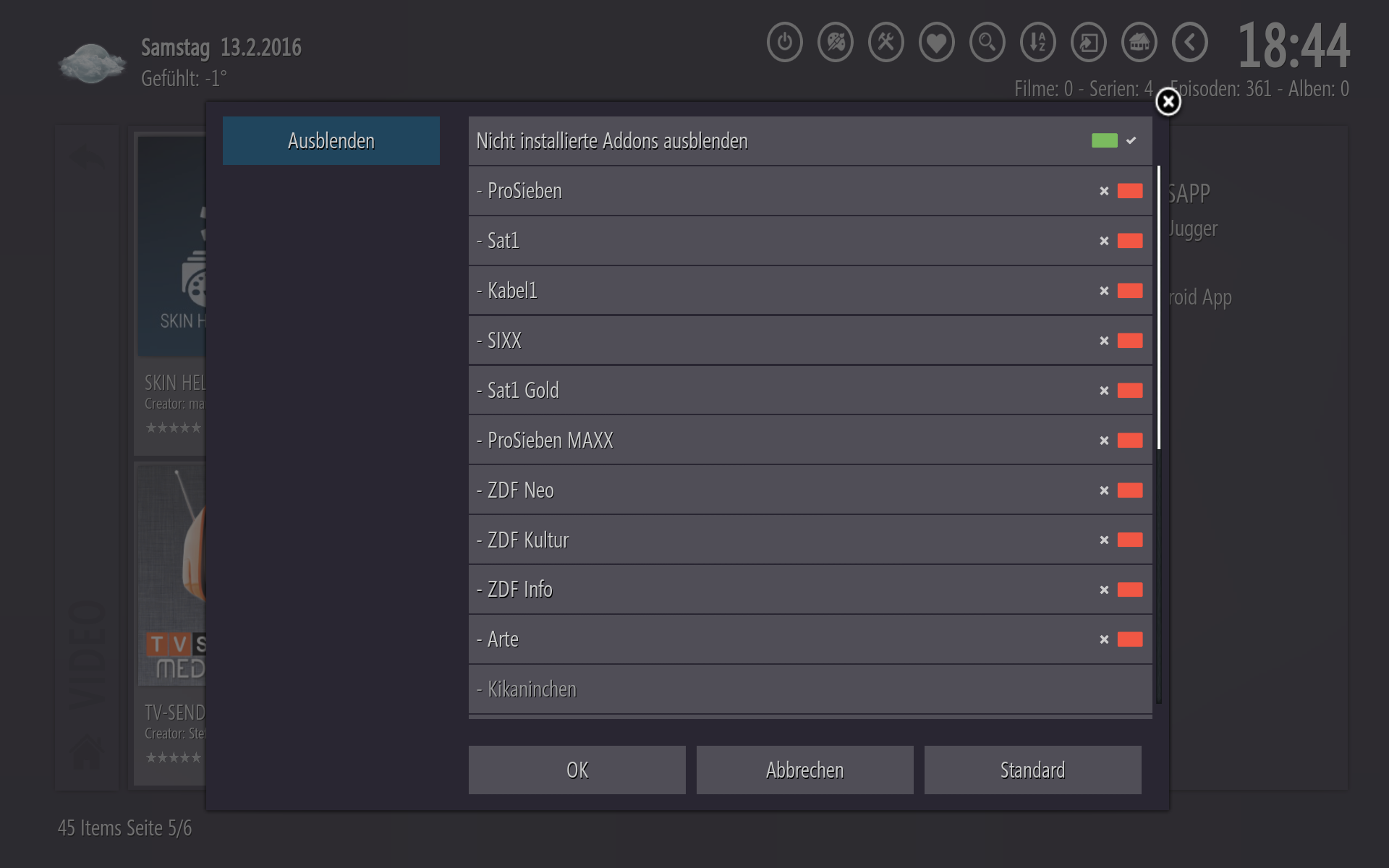This screenshot has height=868, width=1389.
Task: Click the back arrow icon
Action: pyautogui.click(x=1189, y=43)
